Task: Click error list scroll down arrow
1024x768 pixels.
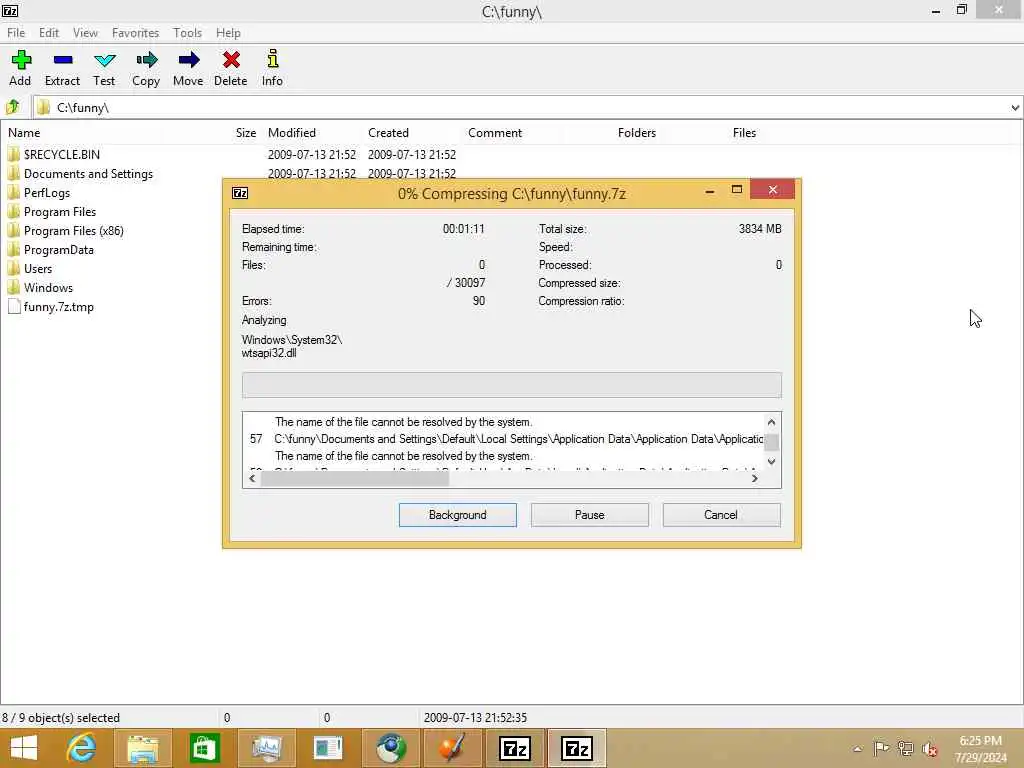Action: 771,462
